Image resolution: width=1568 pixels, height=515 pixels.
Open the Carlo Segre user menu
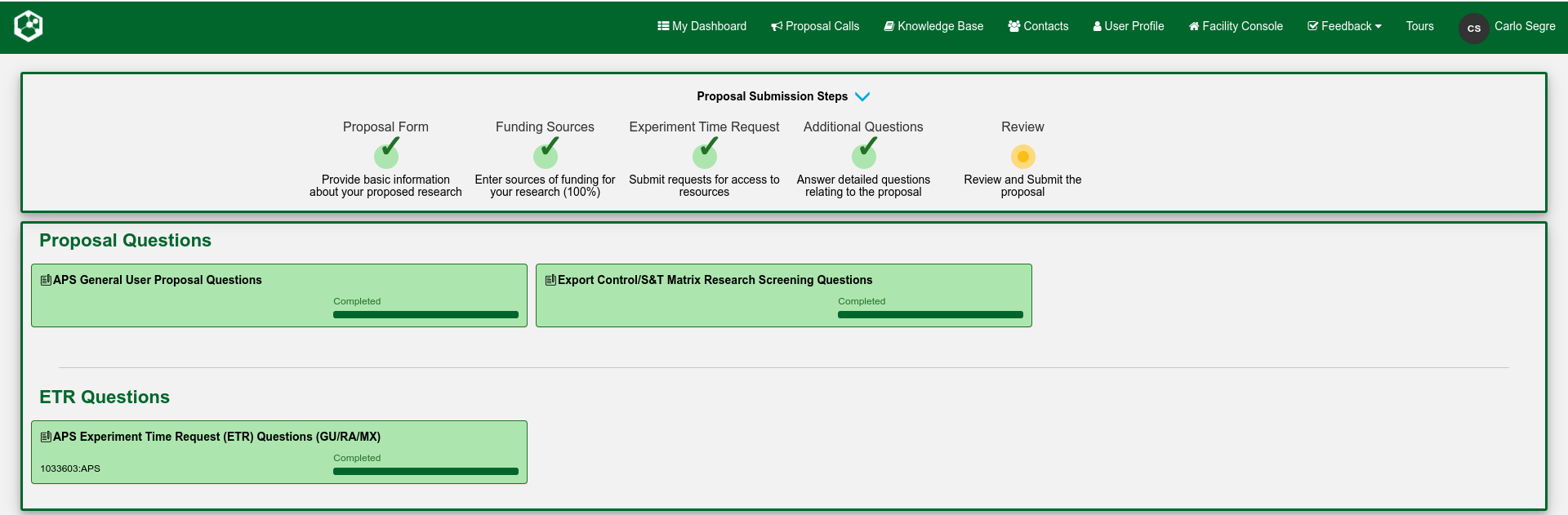pyautogui.click(x=1524, y=26)
